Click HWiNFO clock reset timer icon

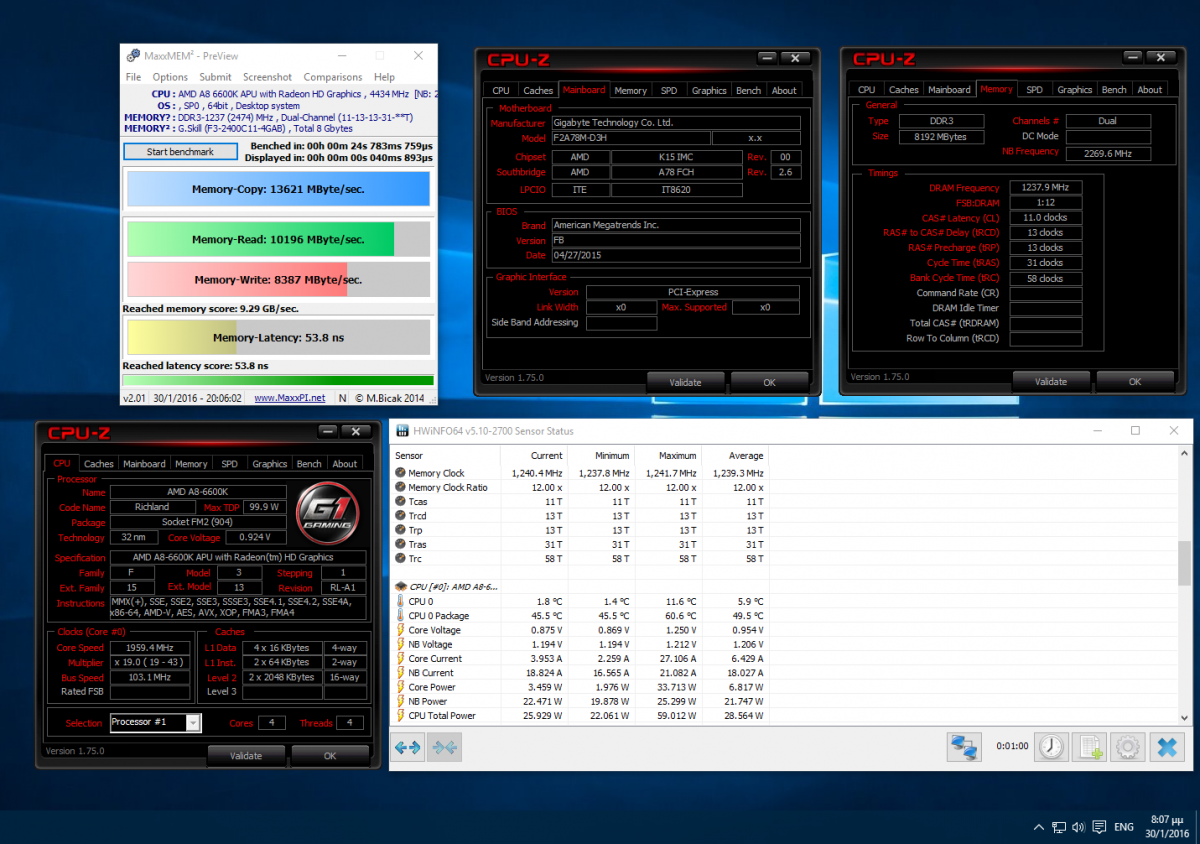tap(1051, 747)
